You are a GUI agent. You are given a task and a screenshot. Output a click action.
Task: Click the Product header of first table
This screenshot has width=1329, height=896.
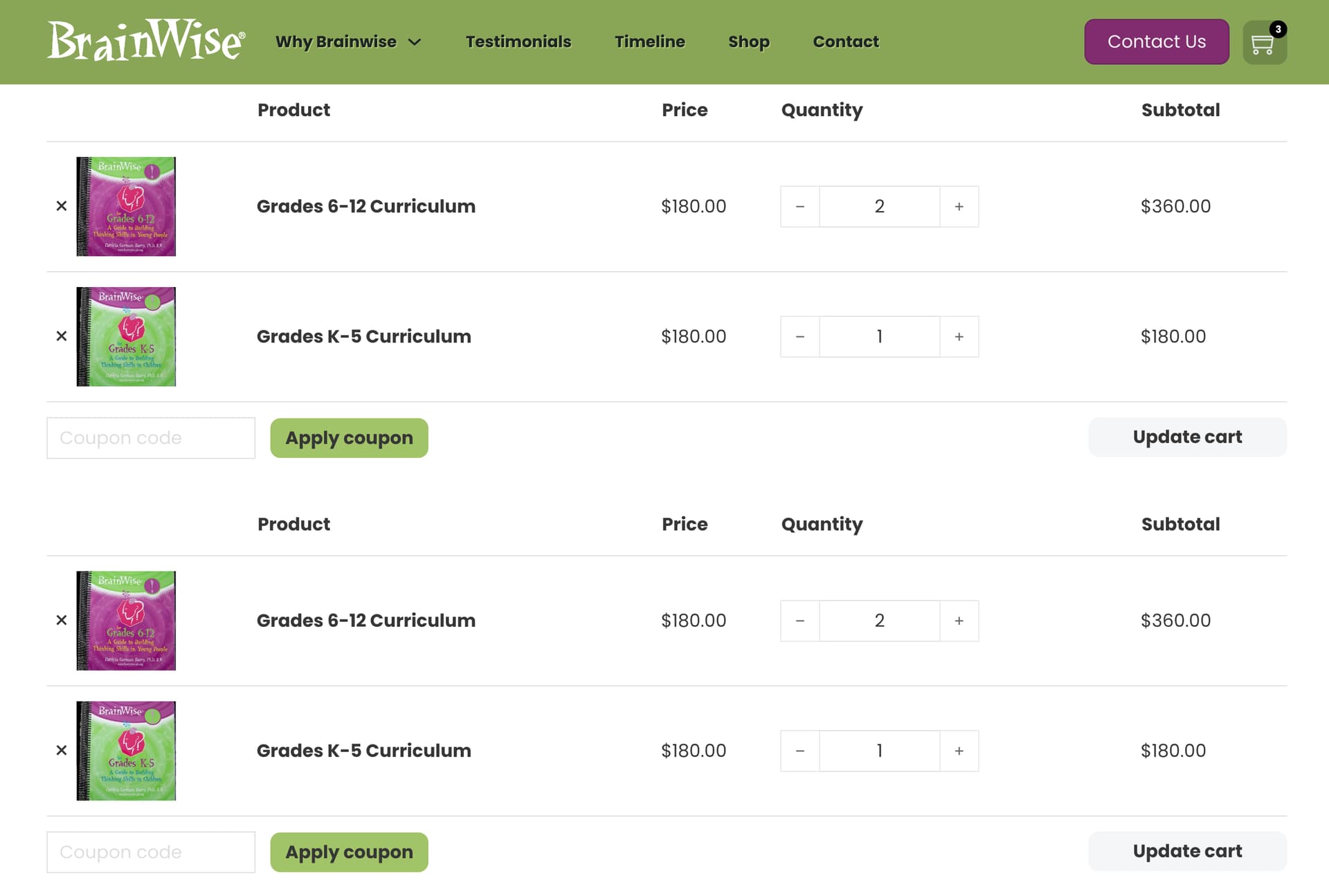coord(294,110)
